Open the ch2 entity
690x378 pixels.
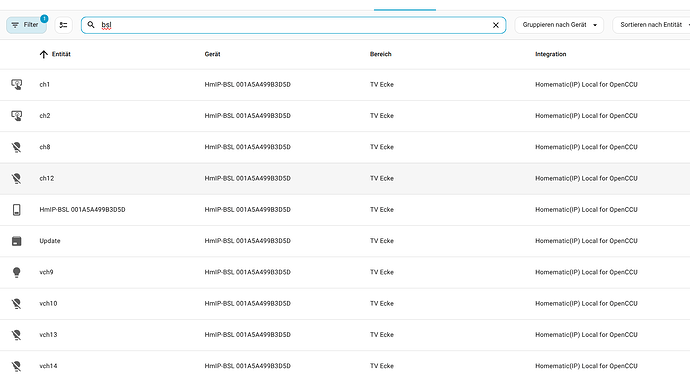45,116
